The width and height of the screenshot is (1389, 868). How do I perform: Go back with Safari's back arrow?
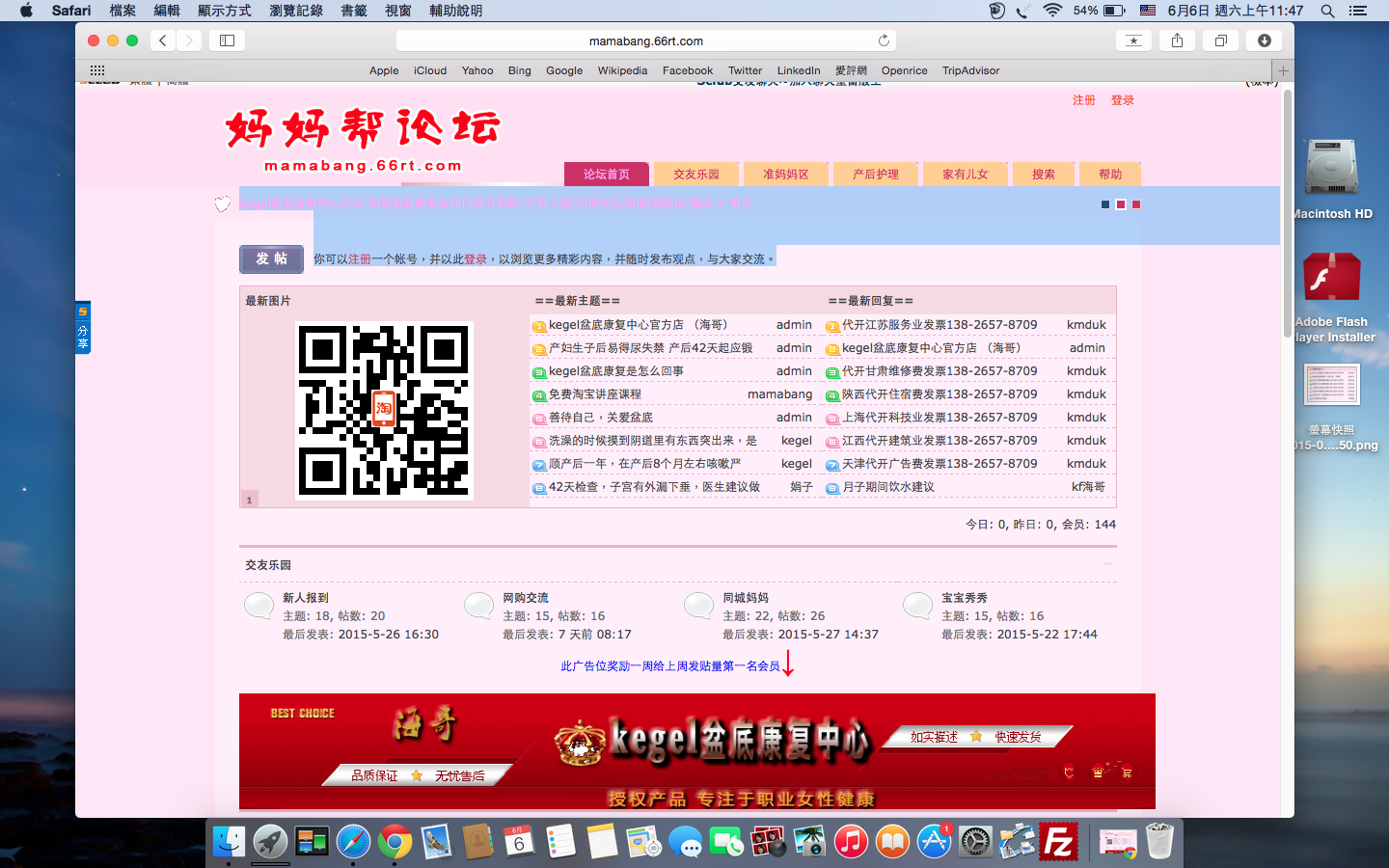163,41
